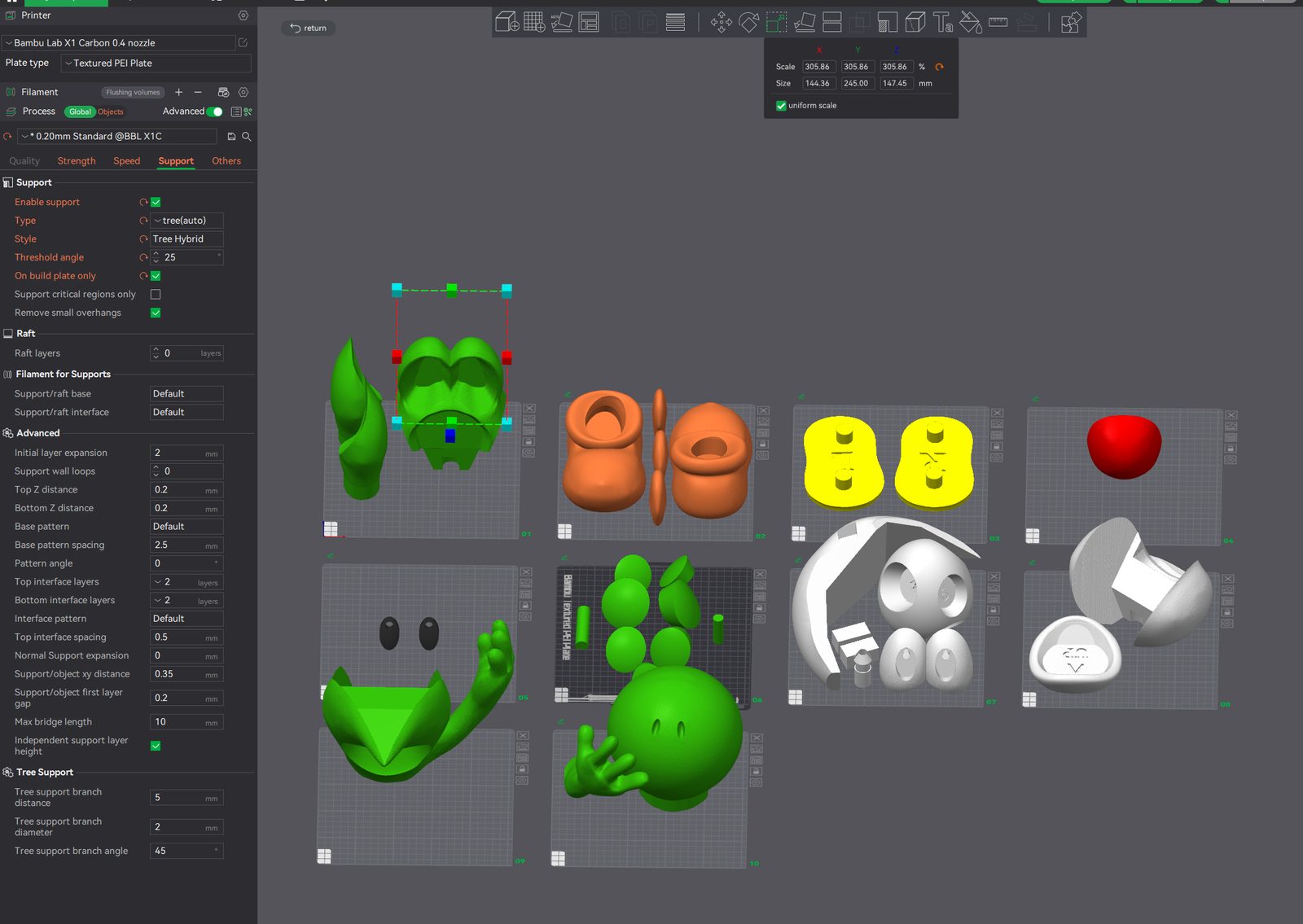1303x924 pixels.
Task: Search process settings with magnifier icon
Action: tap(246, 137)
